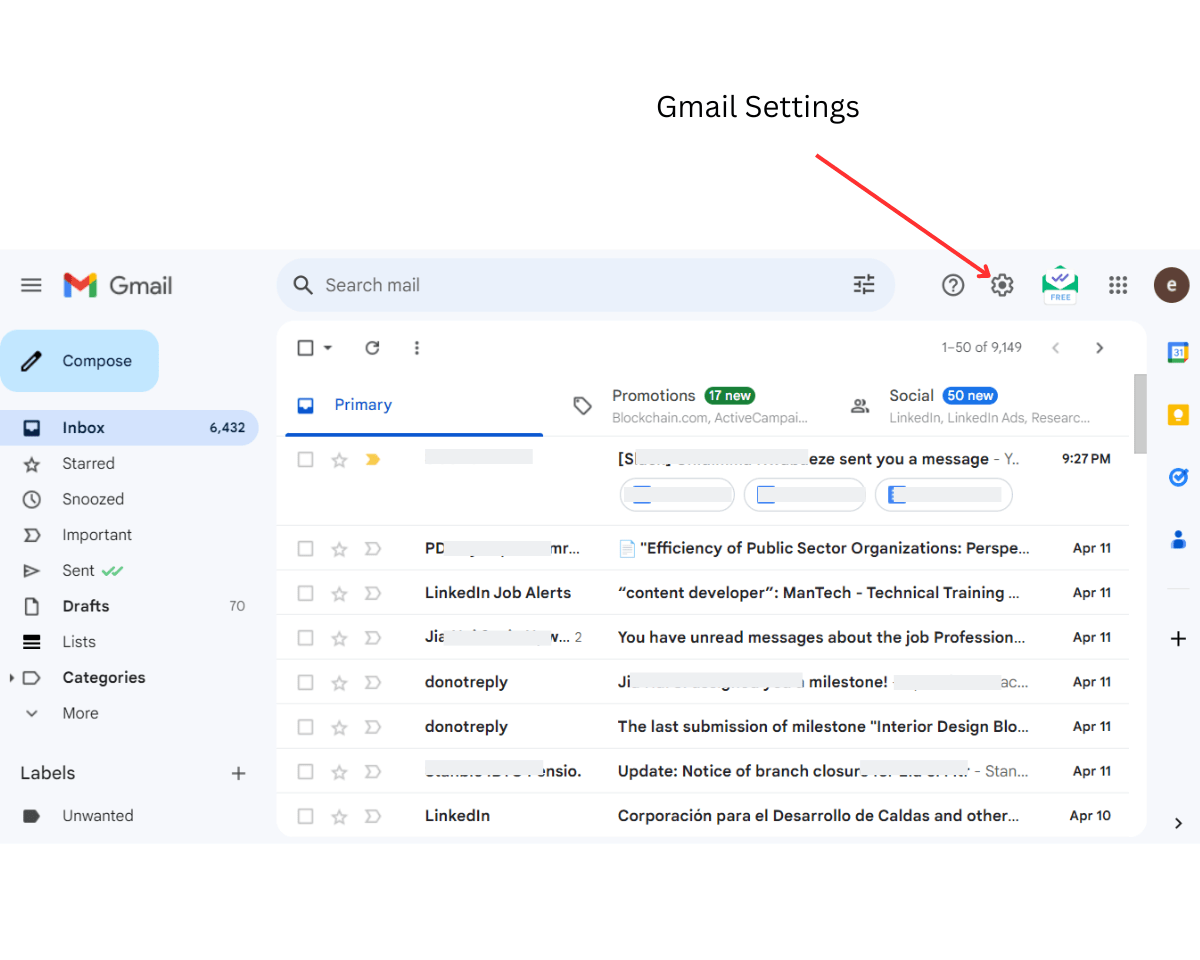Compose a new email

click(79, 361)
